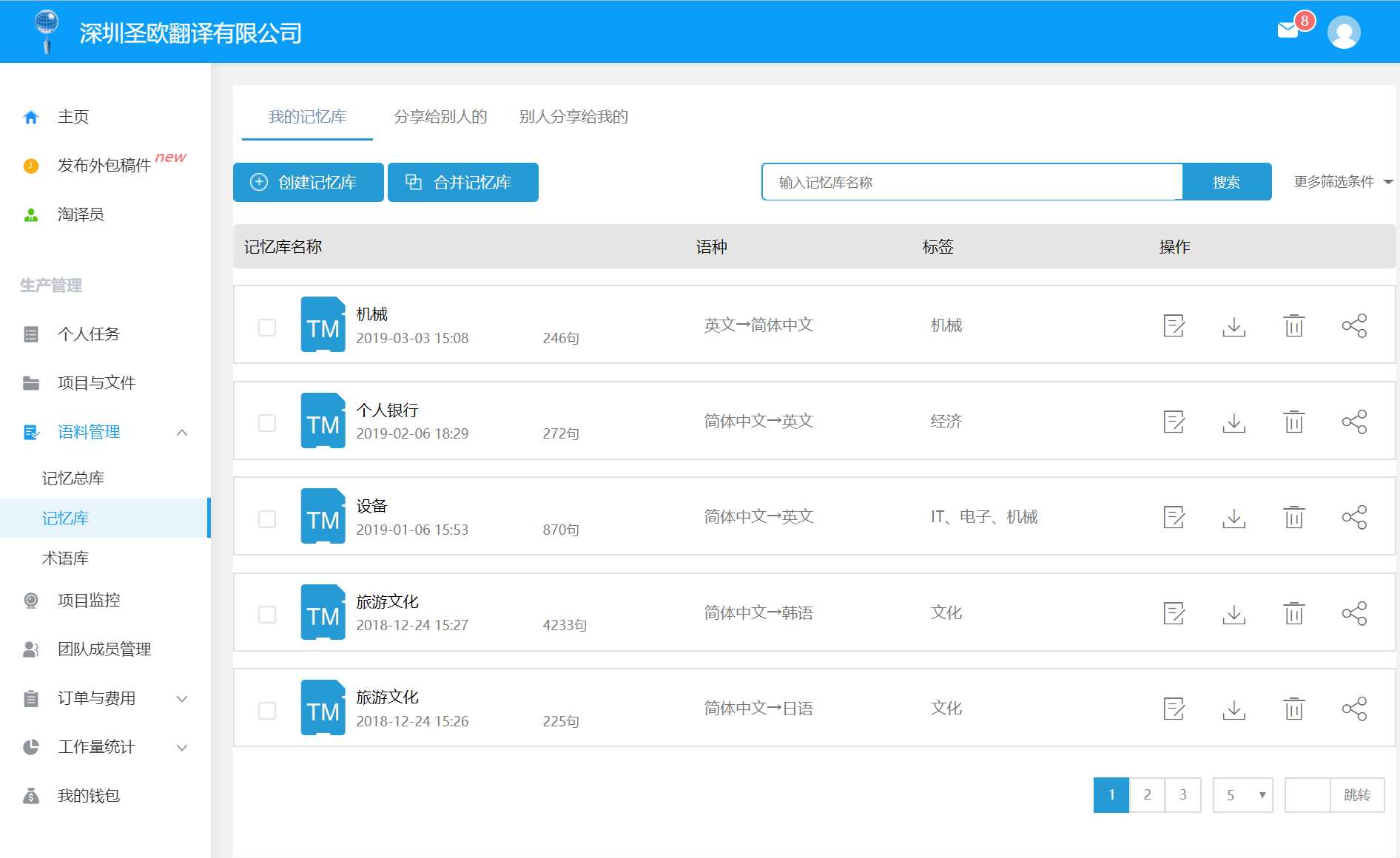Expand 更多筛选条件 filter dropdown
This screenshot has height=858, width=1400.
point(1342,182)
